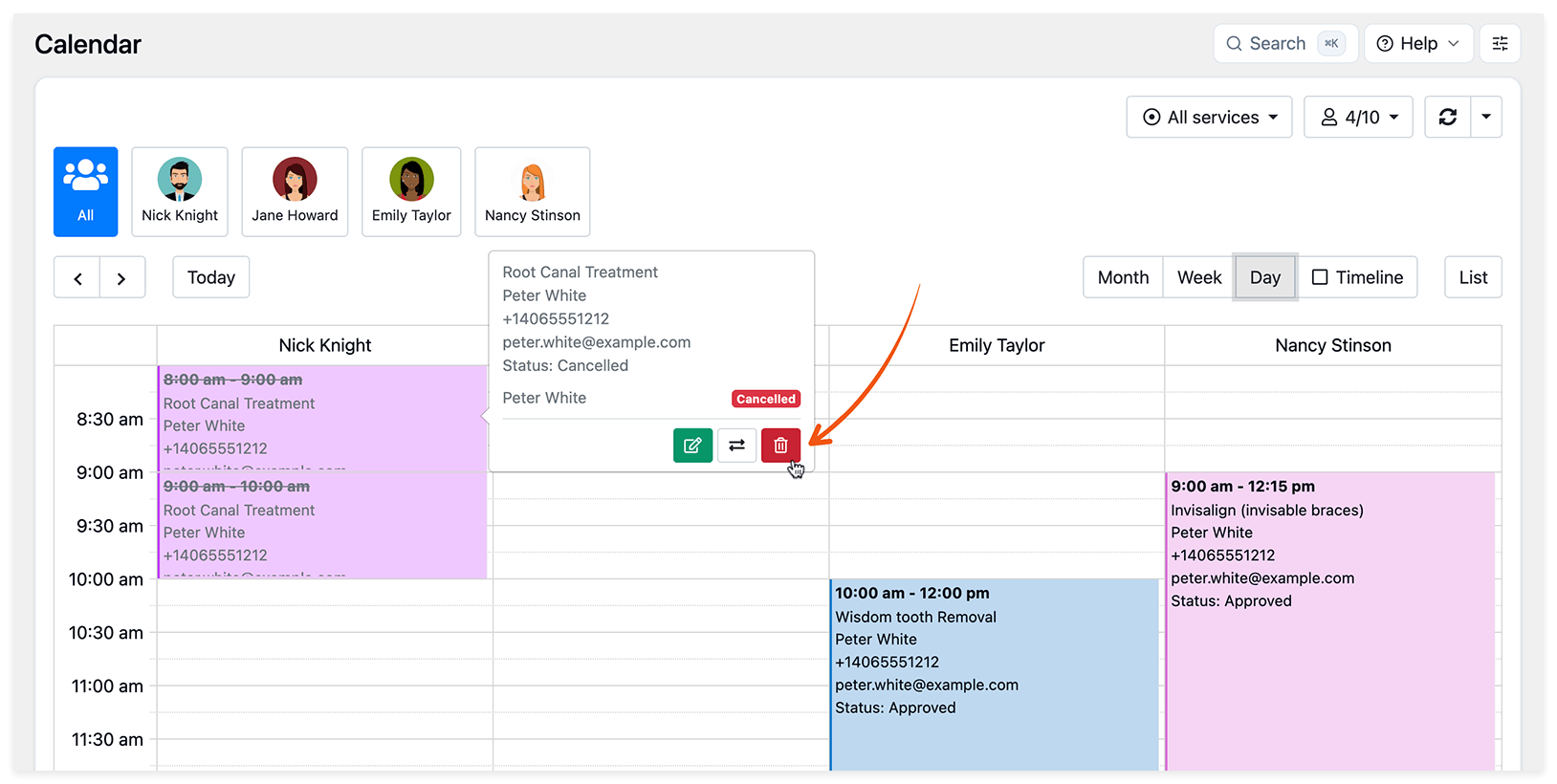Open the Help dropdown menu
This screenshot has width=1557, height=784.
1418,44
